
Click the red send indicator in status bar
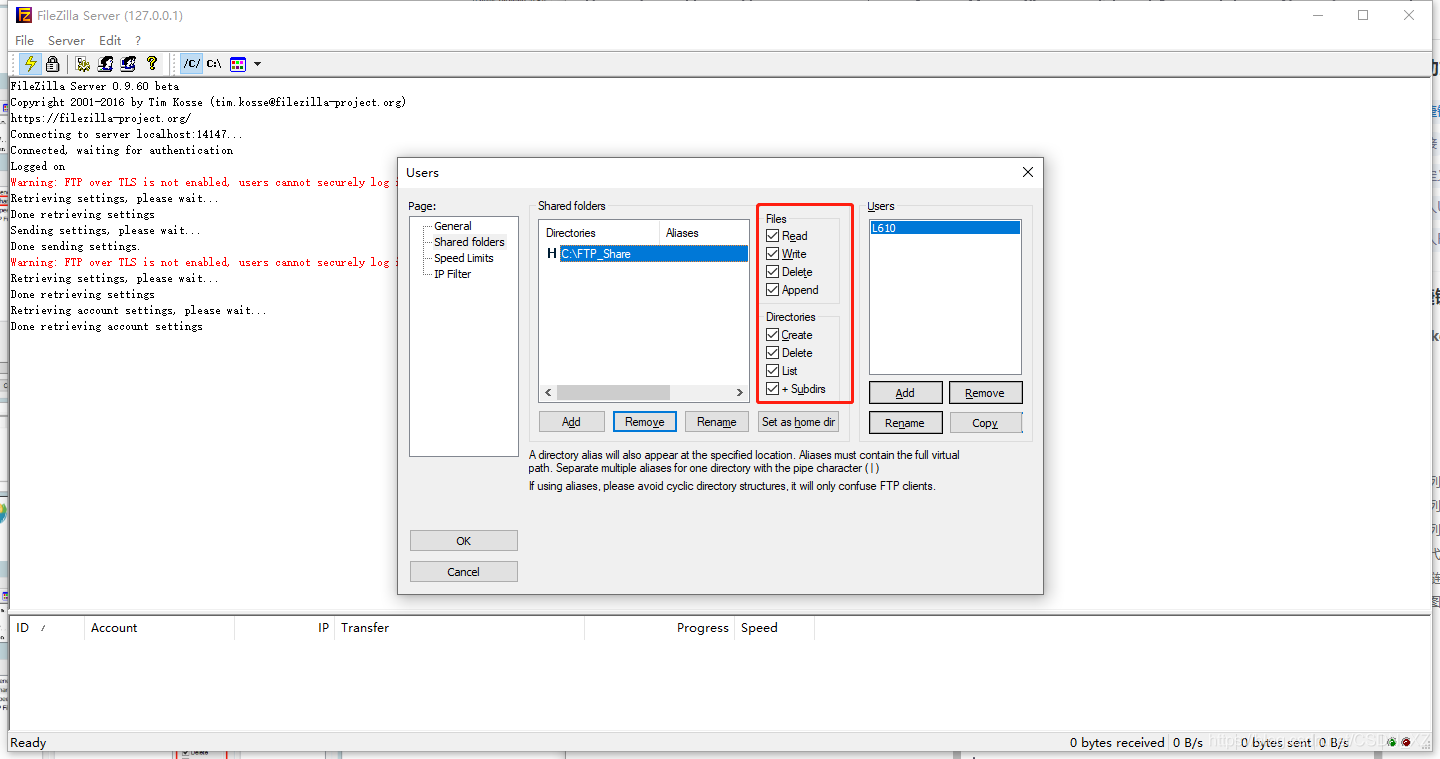tap(1405, 742)
